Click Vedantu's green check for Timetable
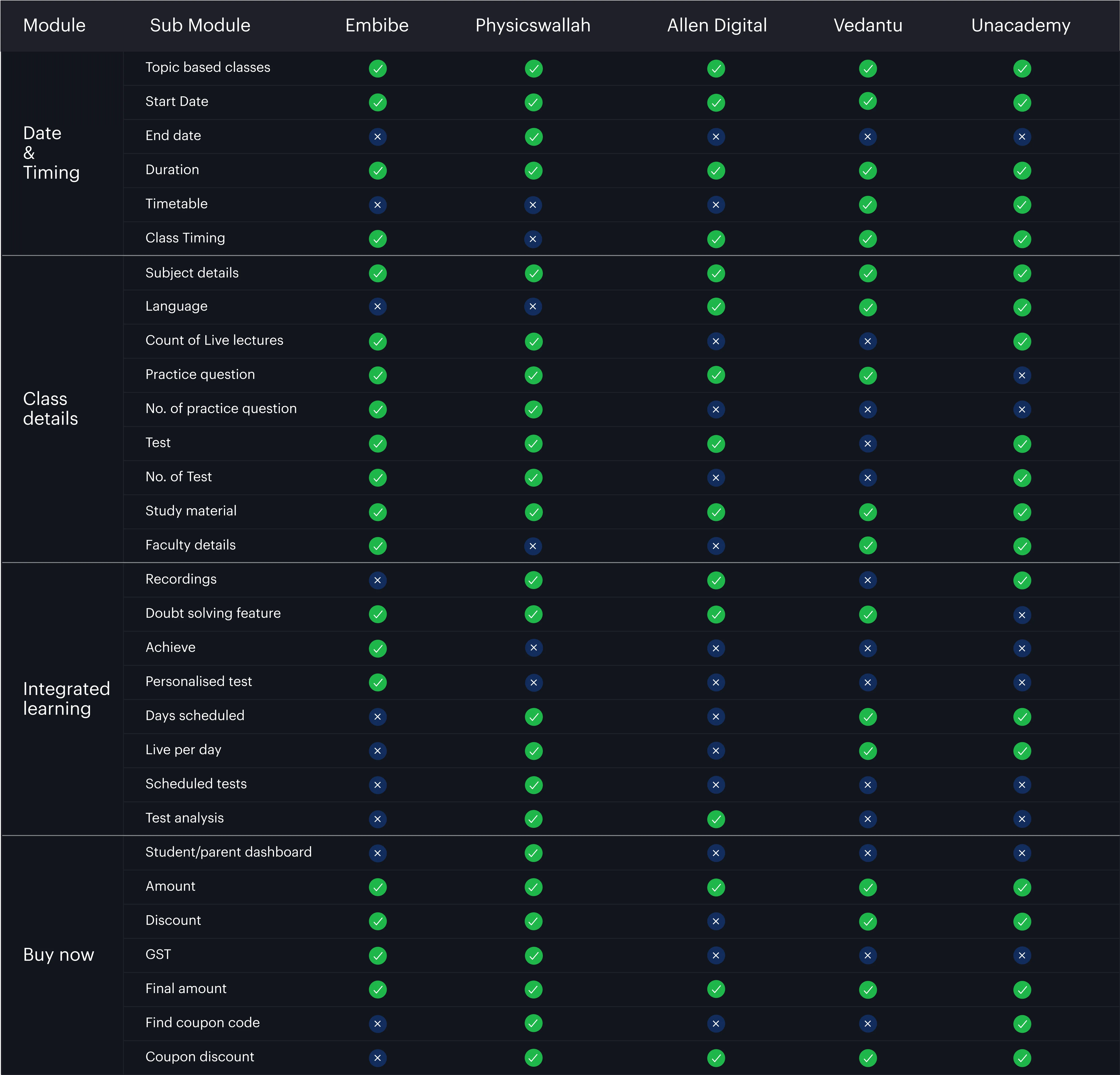 click(868, 204)
